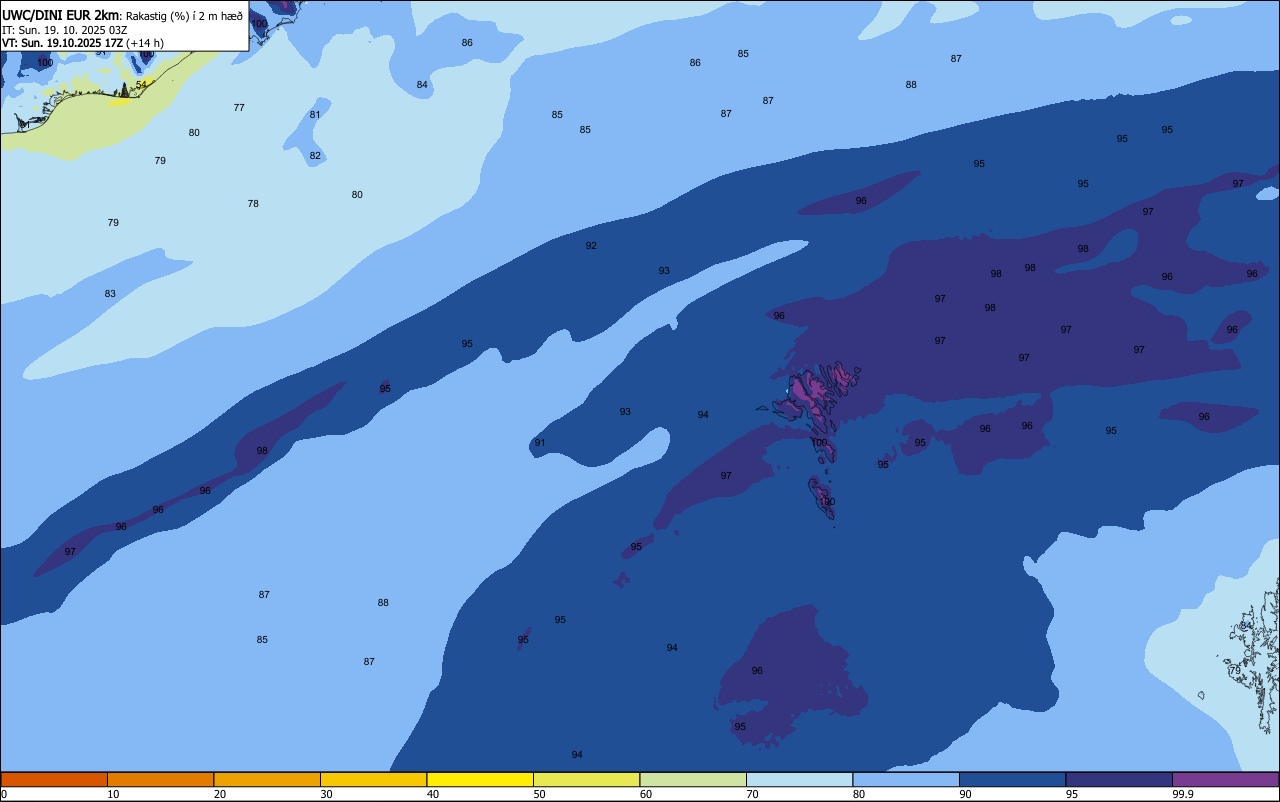1280x802 pixels.
Task: Click the legend tick label '70'
Action: click(x=752, y=794)
